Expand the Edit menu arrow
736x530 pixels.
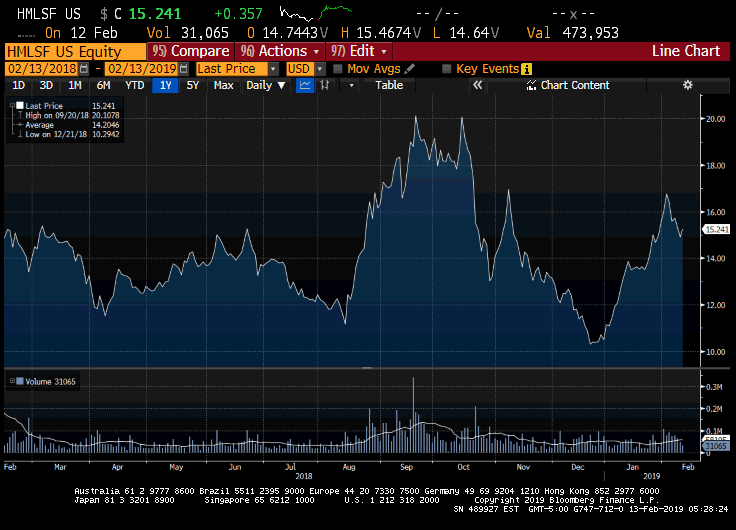(x=384, y=51)
